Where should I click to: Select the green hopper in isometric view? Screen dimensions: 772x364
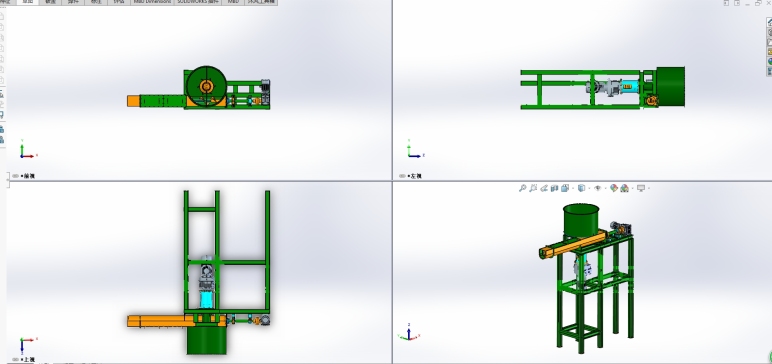pyautogui.click(x=581, y=220)
